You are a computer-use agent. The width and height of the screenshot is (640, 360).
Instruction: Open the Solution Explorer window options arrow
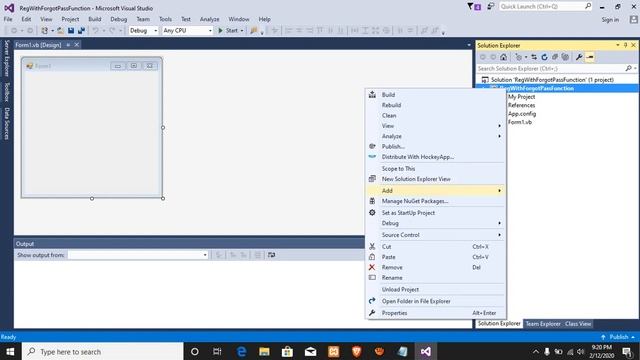618,45
